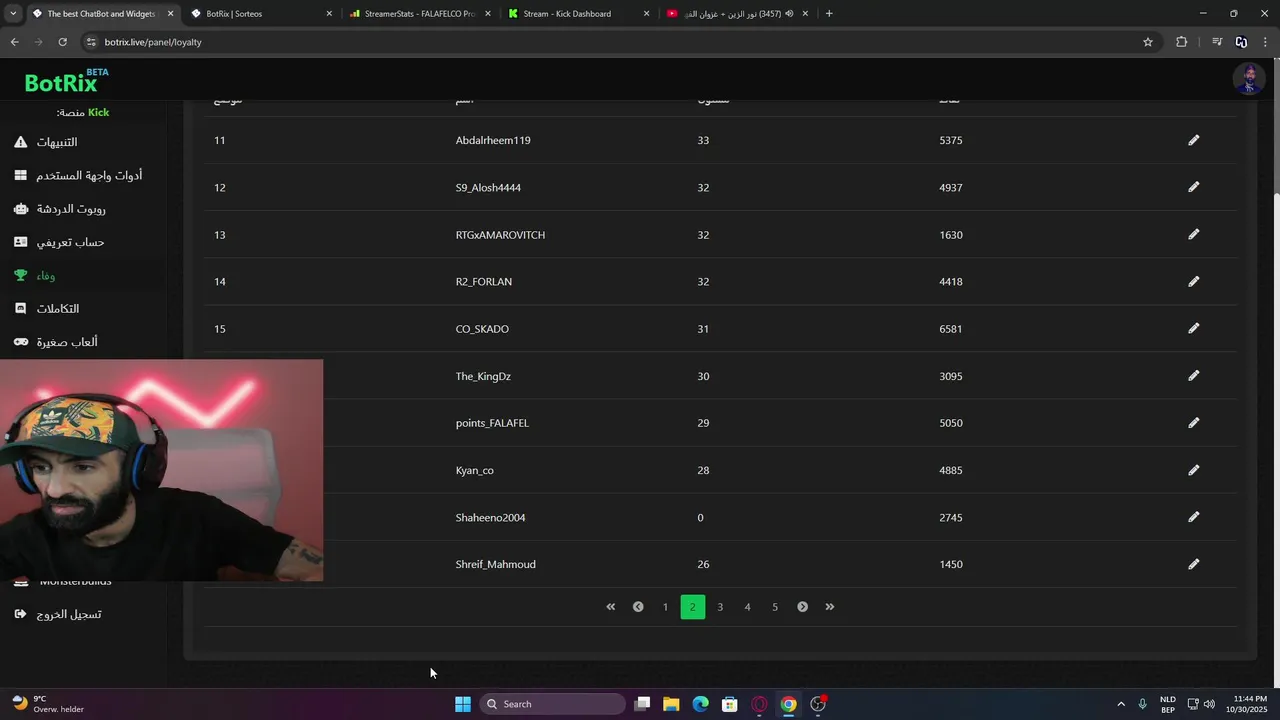Jump to last page with double-right arrow
Viewport: 1280px width, 720px height.
click(x=829, y=607)
